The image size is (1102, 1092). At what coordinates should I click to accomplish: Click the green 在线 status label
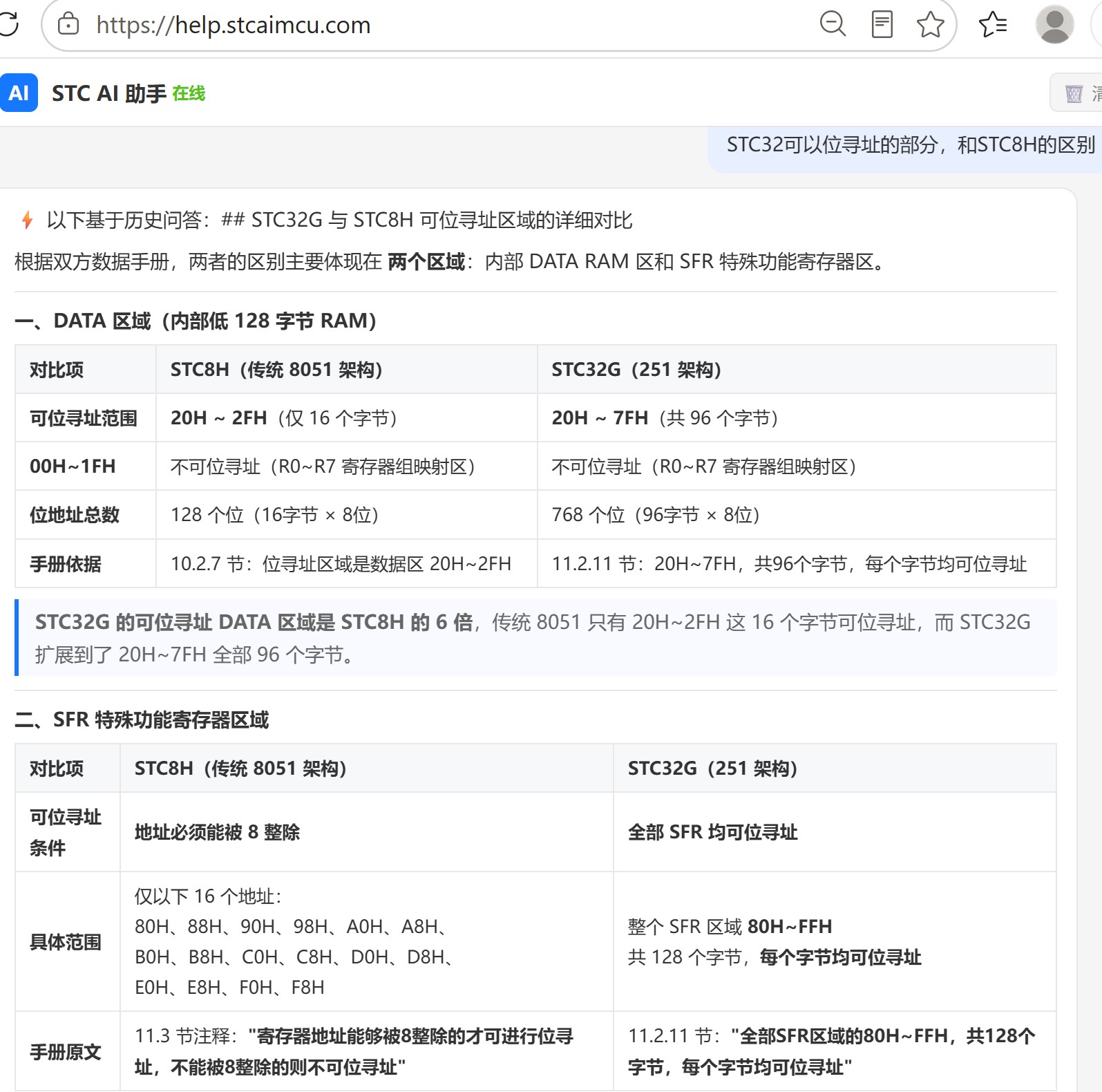189,93
